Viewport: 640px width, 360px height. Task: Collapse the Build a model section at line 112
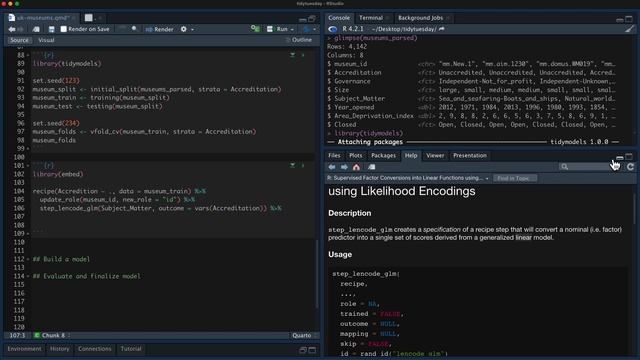coord(28,259)
